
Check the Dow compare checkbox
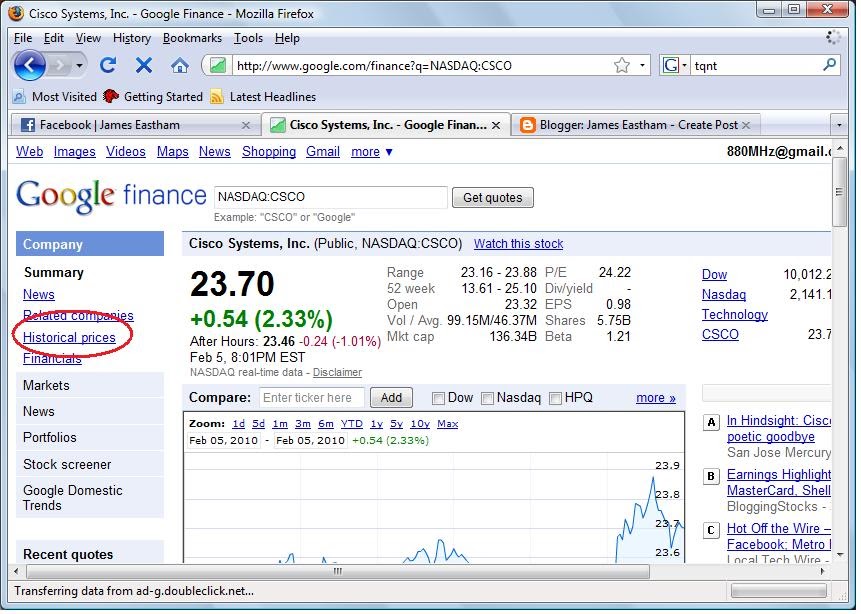coord(438,398)
